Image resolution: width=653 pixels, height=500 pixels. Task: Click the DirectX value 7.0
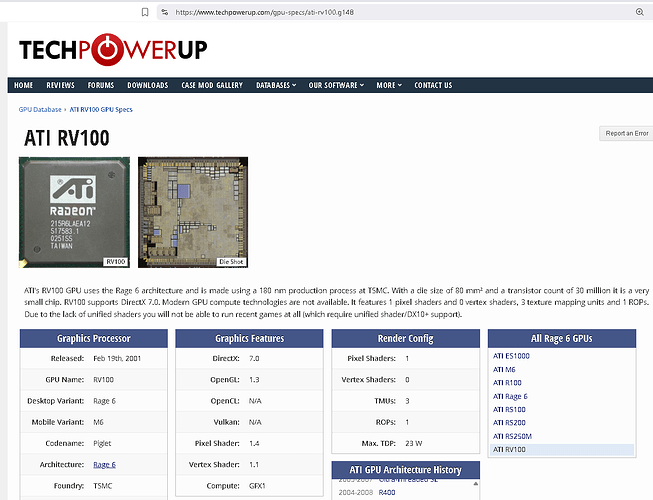(x=254, y=358)
